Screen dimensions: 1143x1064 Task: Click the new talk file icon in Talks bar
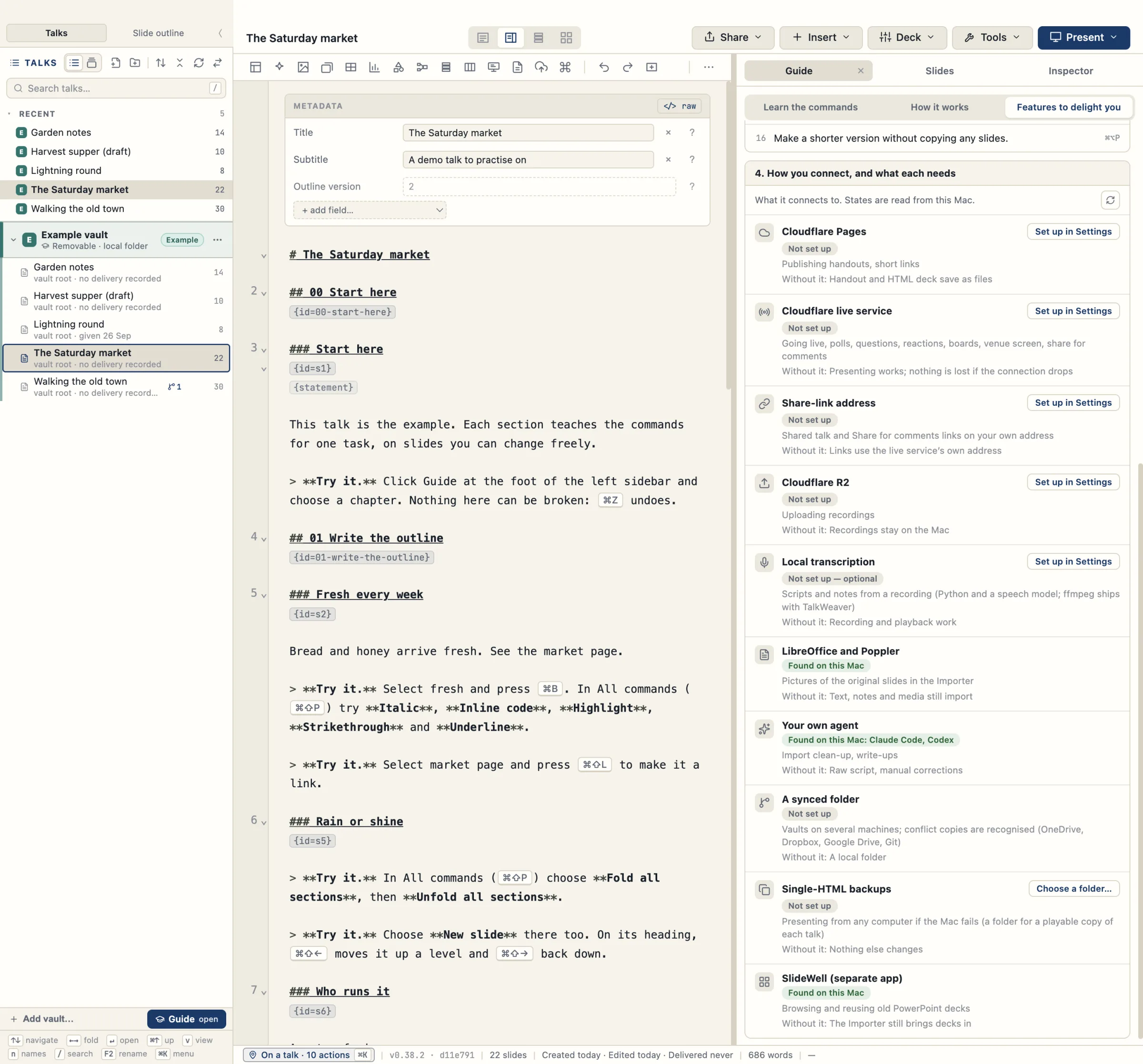[x=116, y=63]
